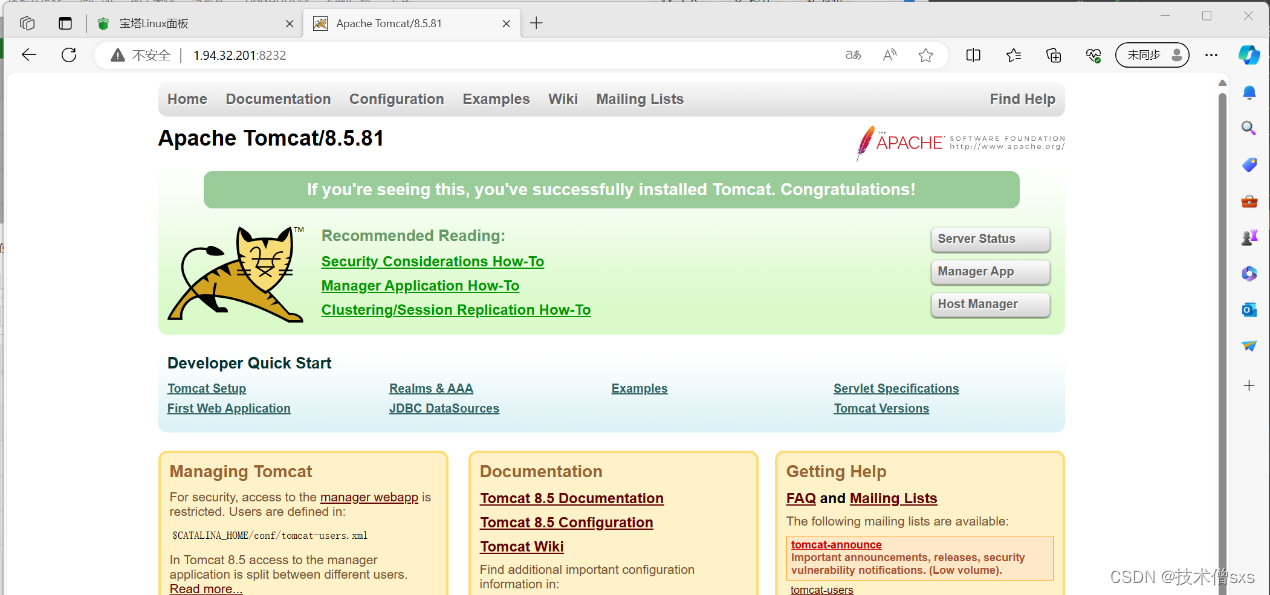Close the Apache Tomcat/8.5.81 tab
This screenshot has height=595, width=1270.
pos(506,23)
